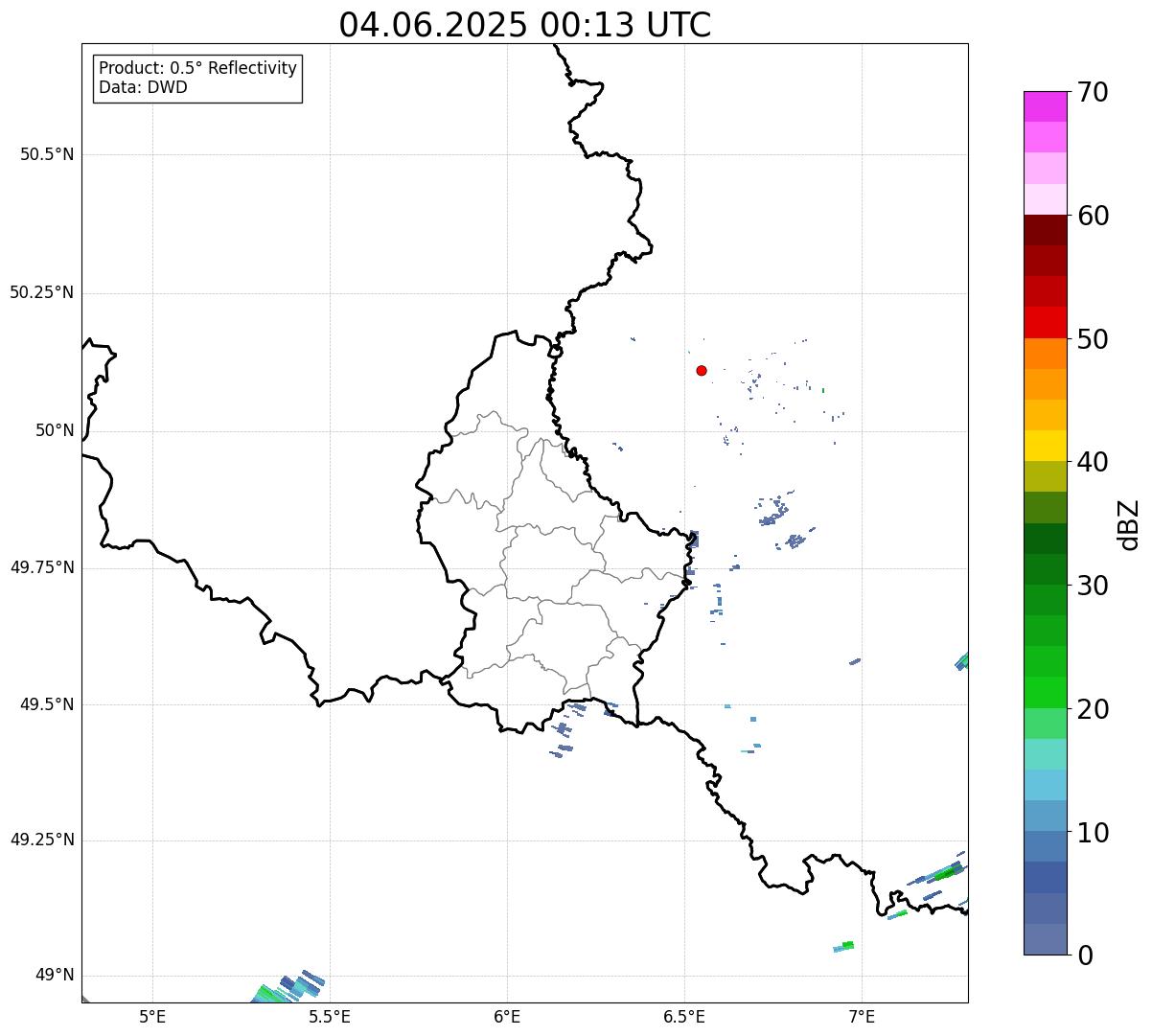Click the longitude label 5.5°E
Screen dimensions: 1152x1036
pos(330,1017)
